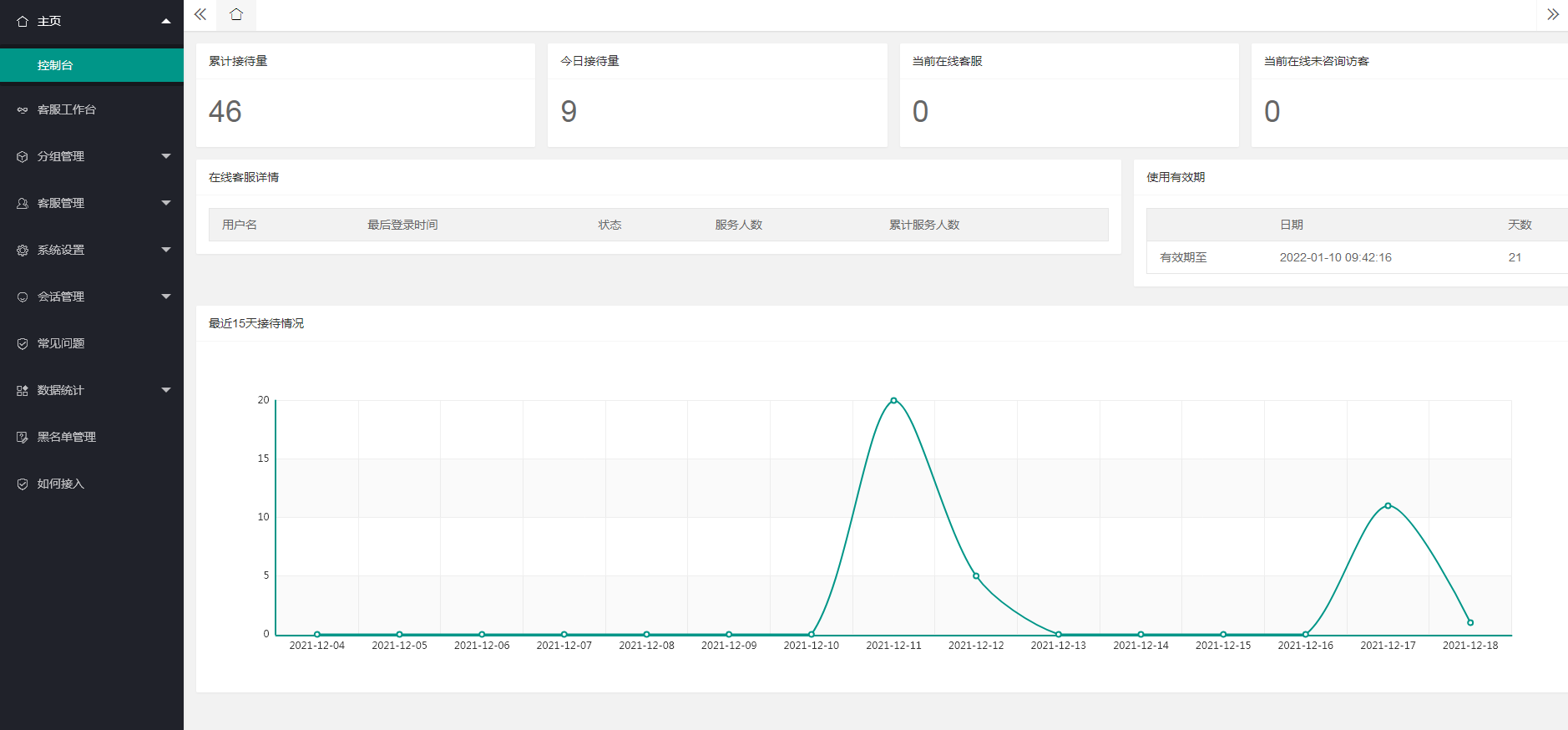Viewport: 1568px width, 730px height.
Task: Open the 常见问题 menu item
Action: point(61,343)
